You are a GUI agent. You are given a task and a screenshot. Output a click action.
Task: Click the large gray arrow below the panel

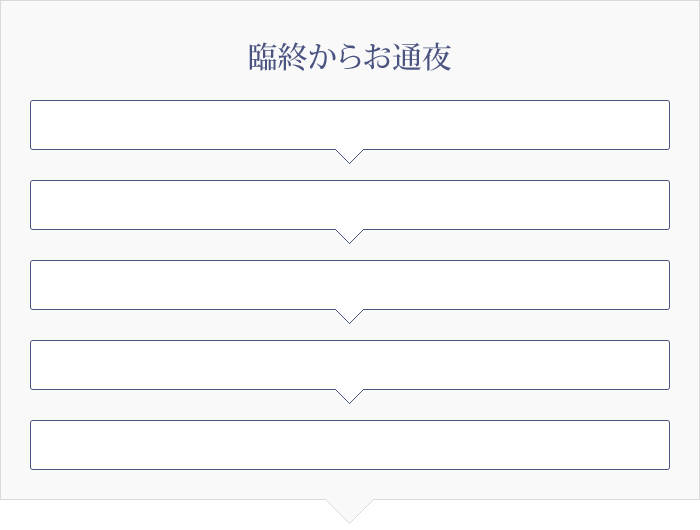pos(350,511)
